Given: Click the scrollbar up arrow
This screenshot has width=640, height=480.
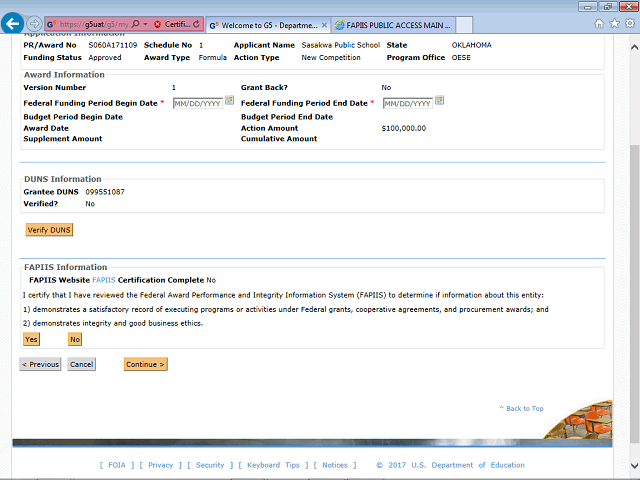Looking at the screenshot, I should tap(634, 47).
